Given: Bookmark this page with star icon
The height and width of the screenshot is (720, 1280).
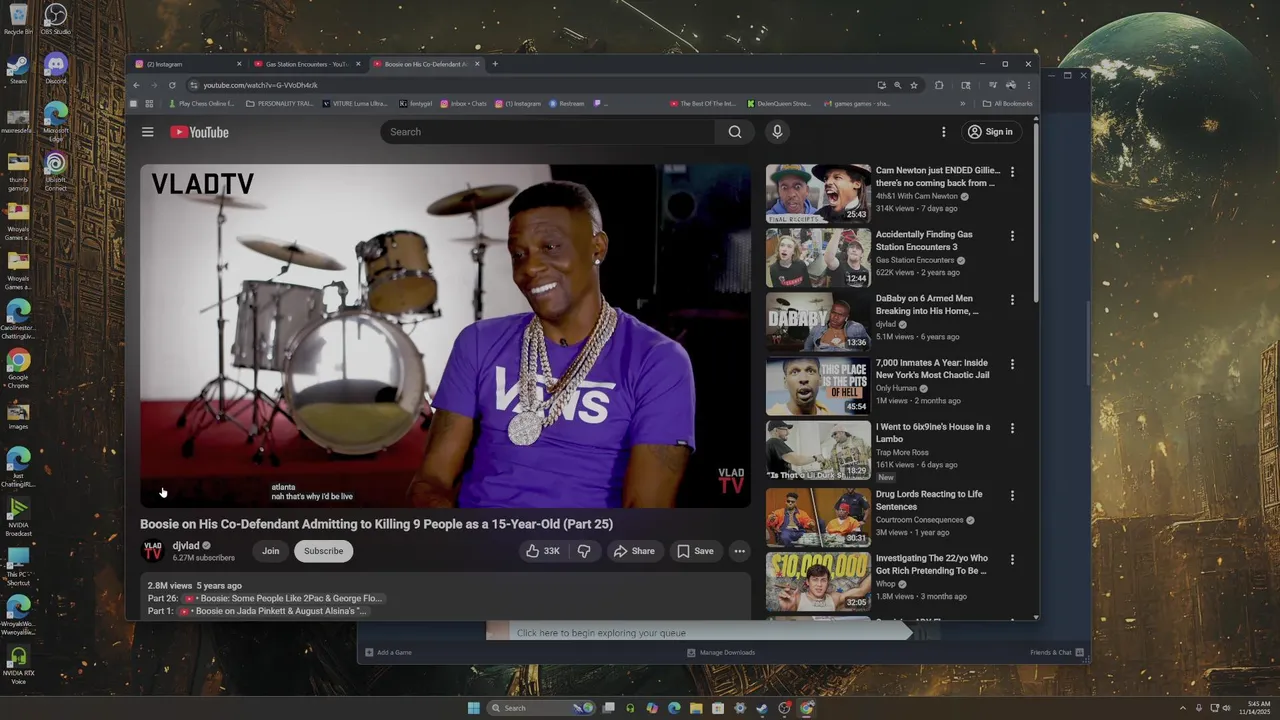Looking at the screenshot, I should tap(914, 85).
